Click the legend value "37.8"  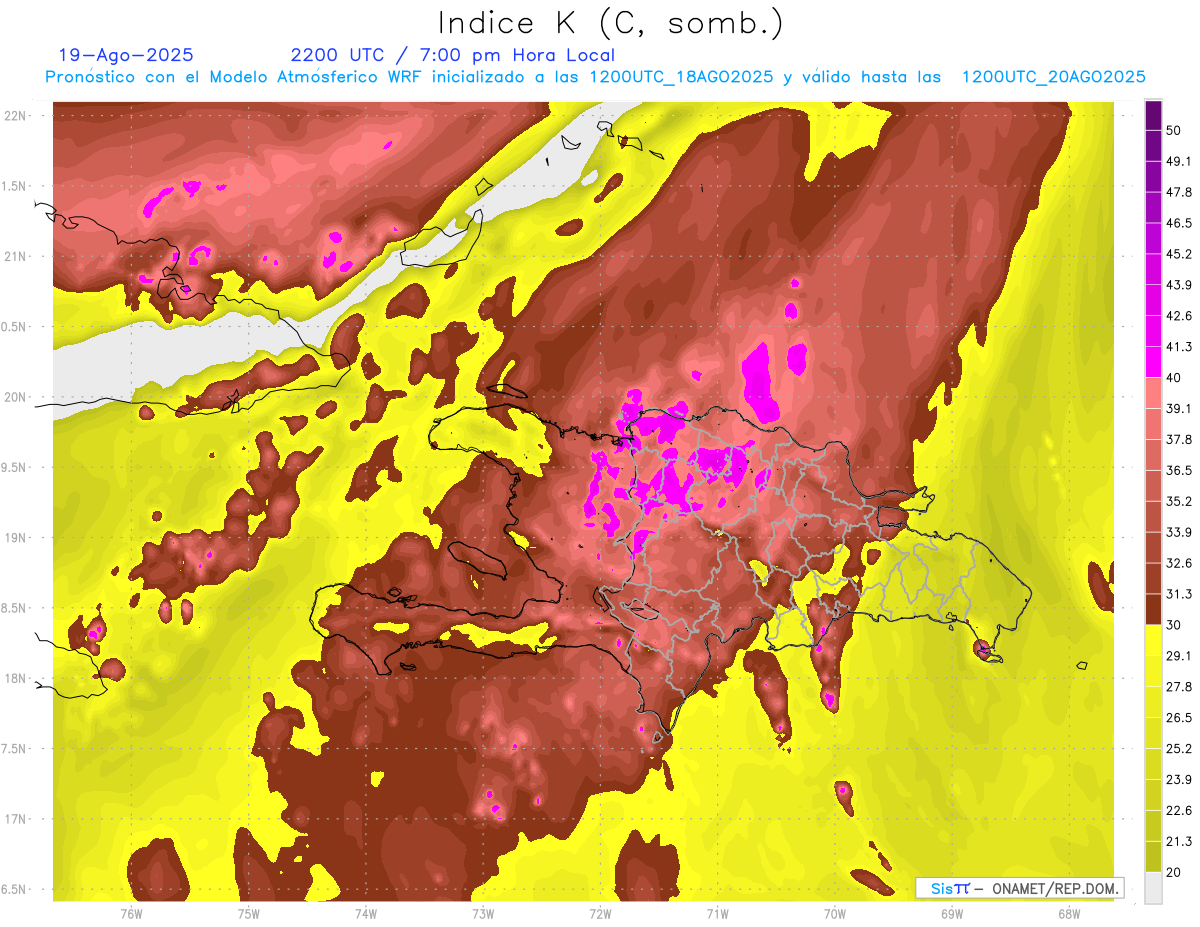click(1180, 439)
